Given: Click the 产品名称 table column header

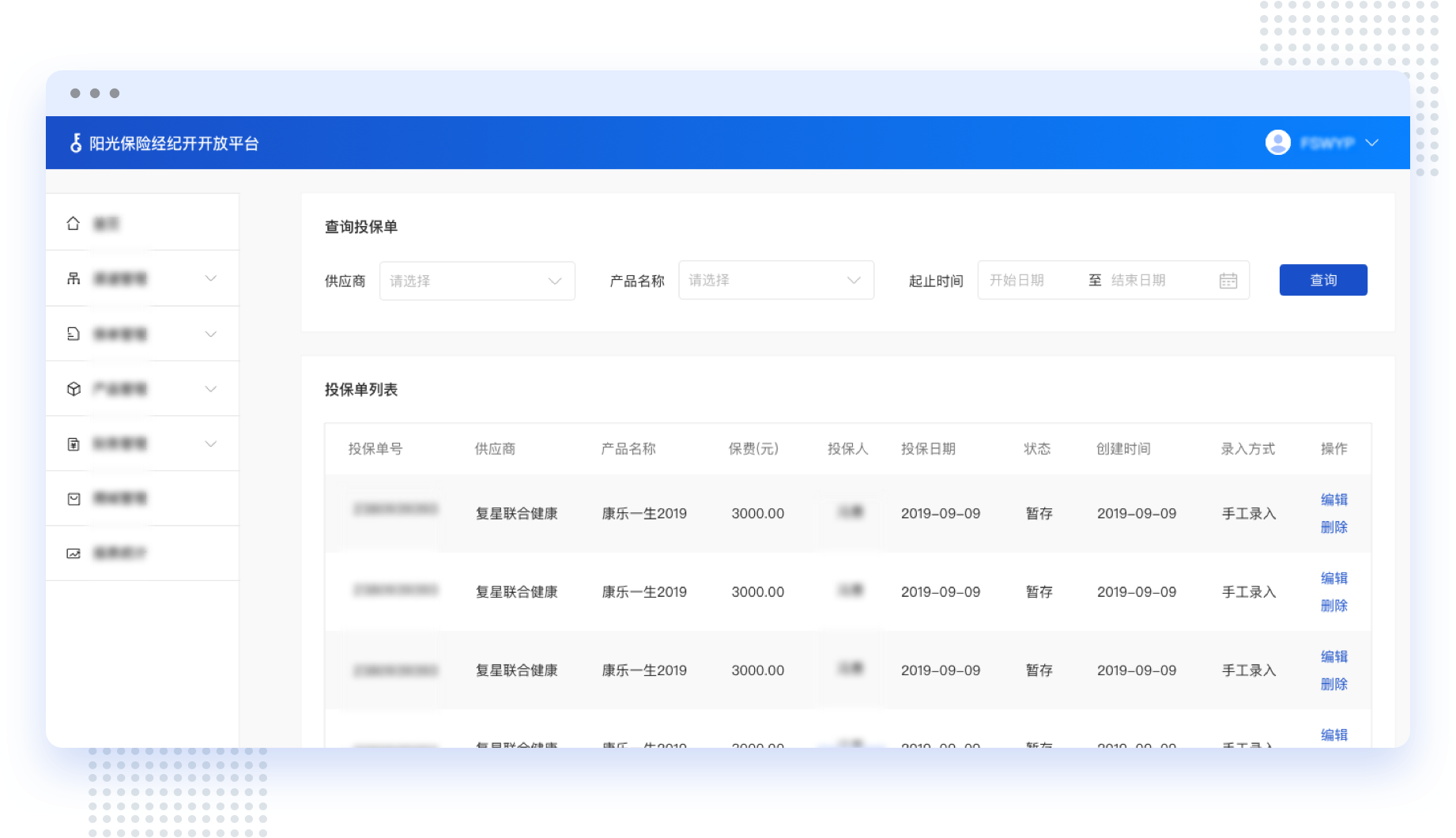Looking at the screenshot, I should pyautogui.click(x=628, y=449).
